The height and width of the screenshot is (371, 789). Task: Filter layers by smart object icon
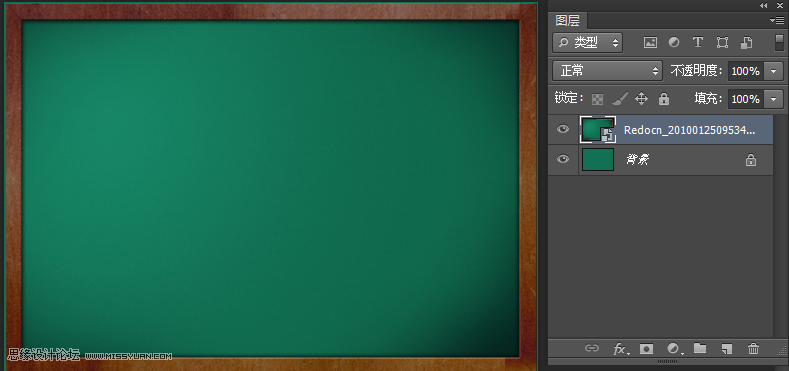coord(747,43)
